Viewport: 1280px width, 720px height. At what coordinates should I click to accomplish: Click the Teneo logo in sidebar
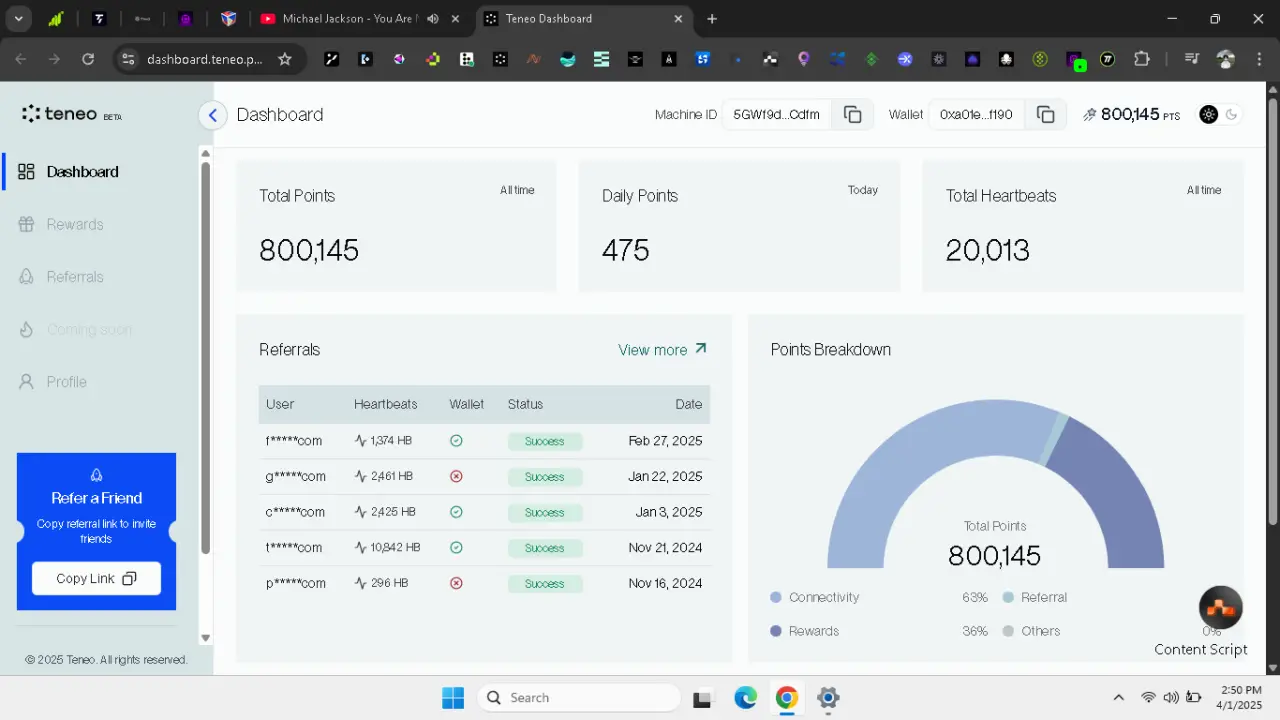tap(72, 114)
